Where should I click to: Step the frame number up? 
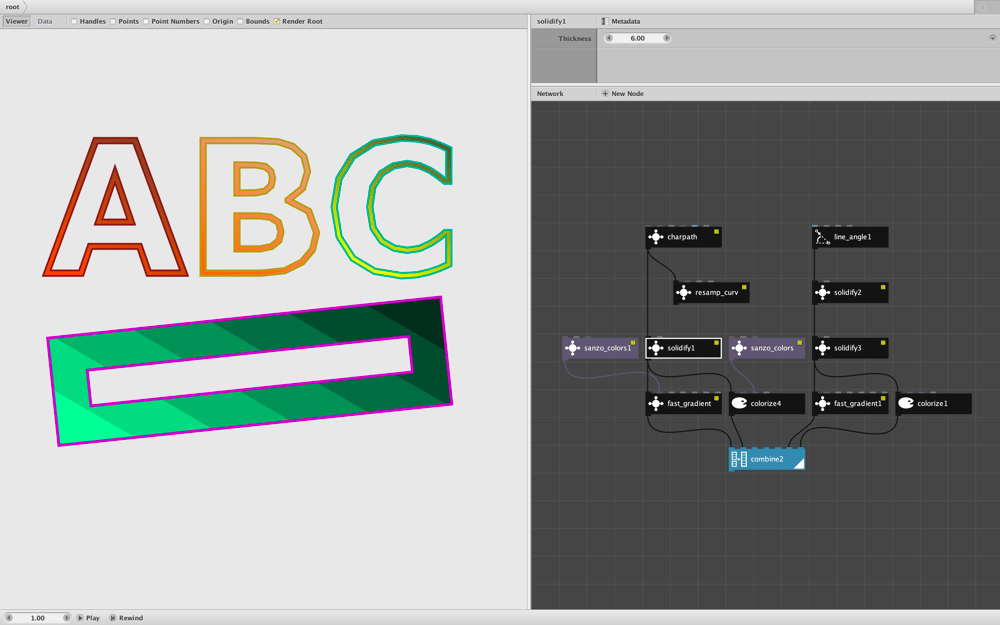click(x=66, y=618)
